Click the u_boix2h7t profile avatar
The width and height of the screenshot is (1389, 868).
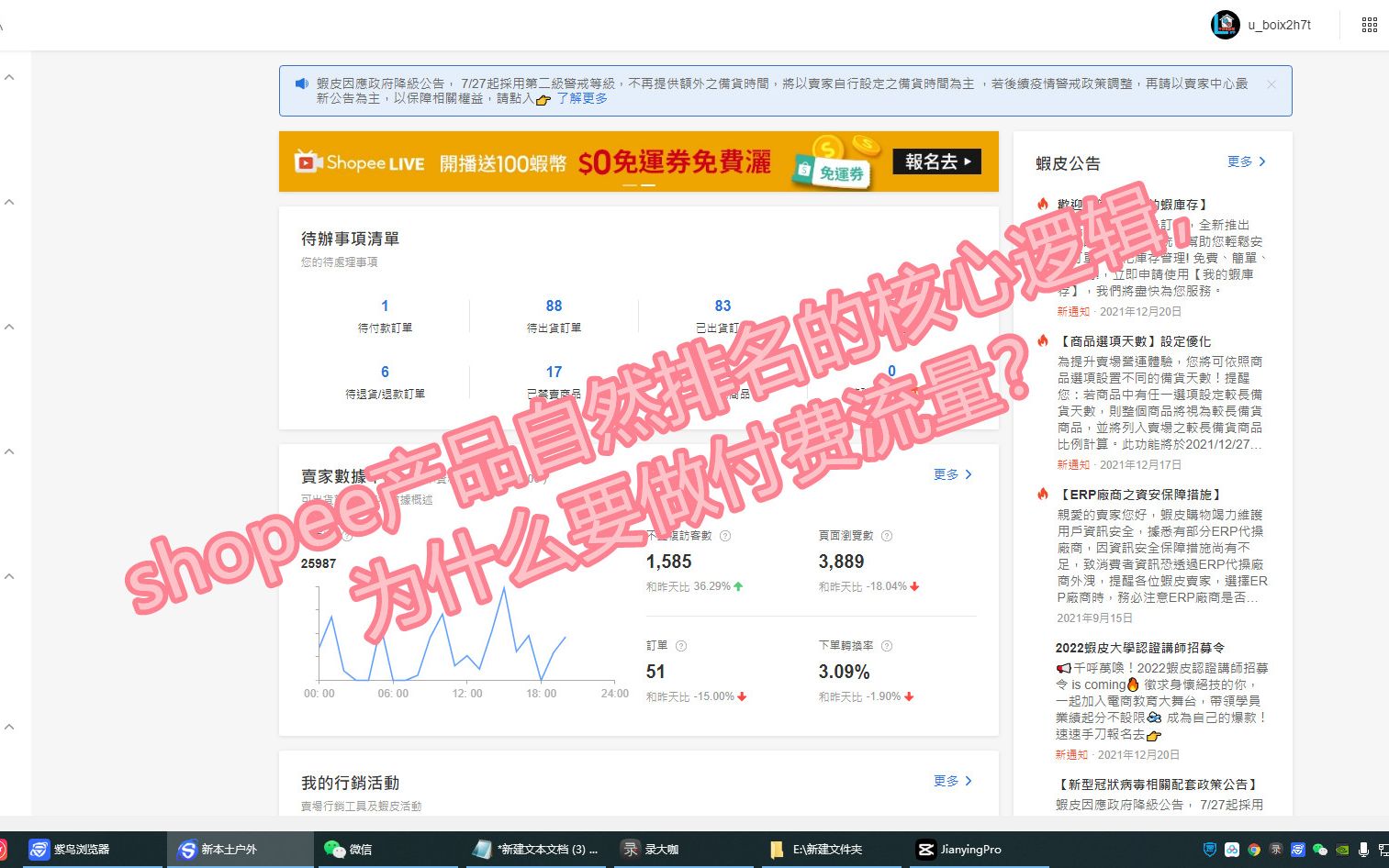1226,25
